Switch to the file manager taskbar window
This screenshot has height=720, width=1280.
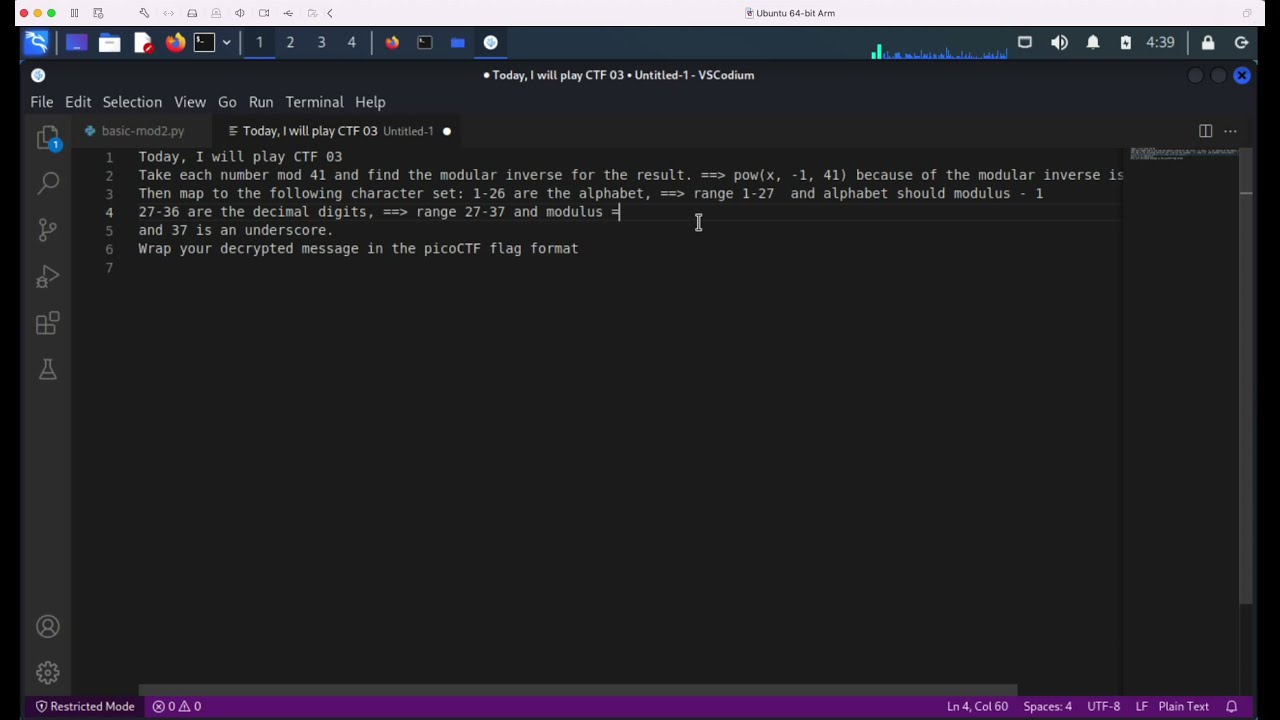tap(458, 42)
